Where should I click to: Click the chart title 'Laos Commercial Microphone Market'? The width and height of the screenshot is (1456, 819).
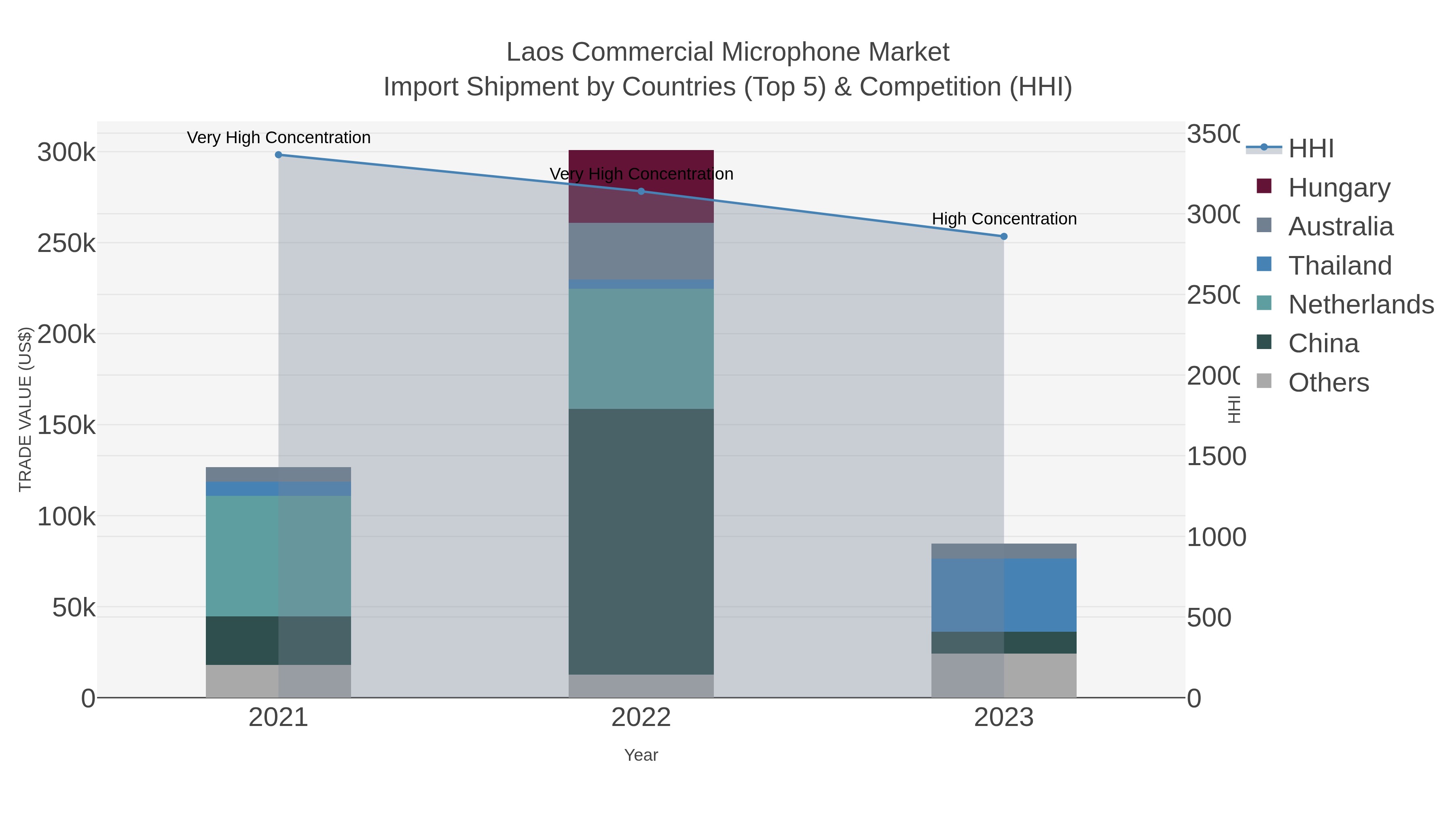tap(728, 52)
